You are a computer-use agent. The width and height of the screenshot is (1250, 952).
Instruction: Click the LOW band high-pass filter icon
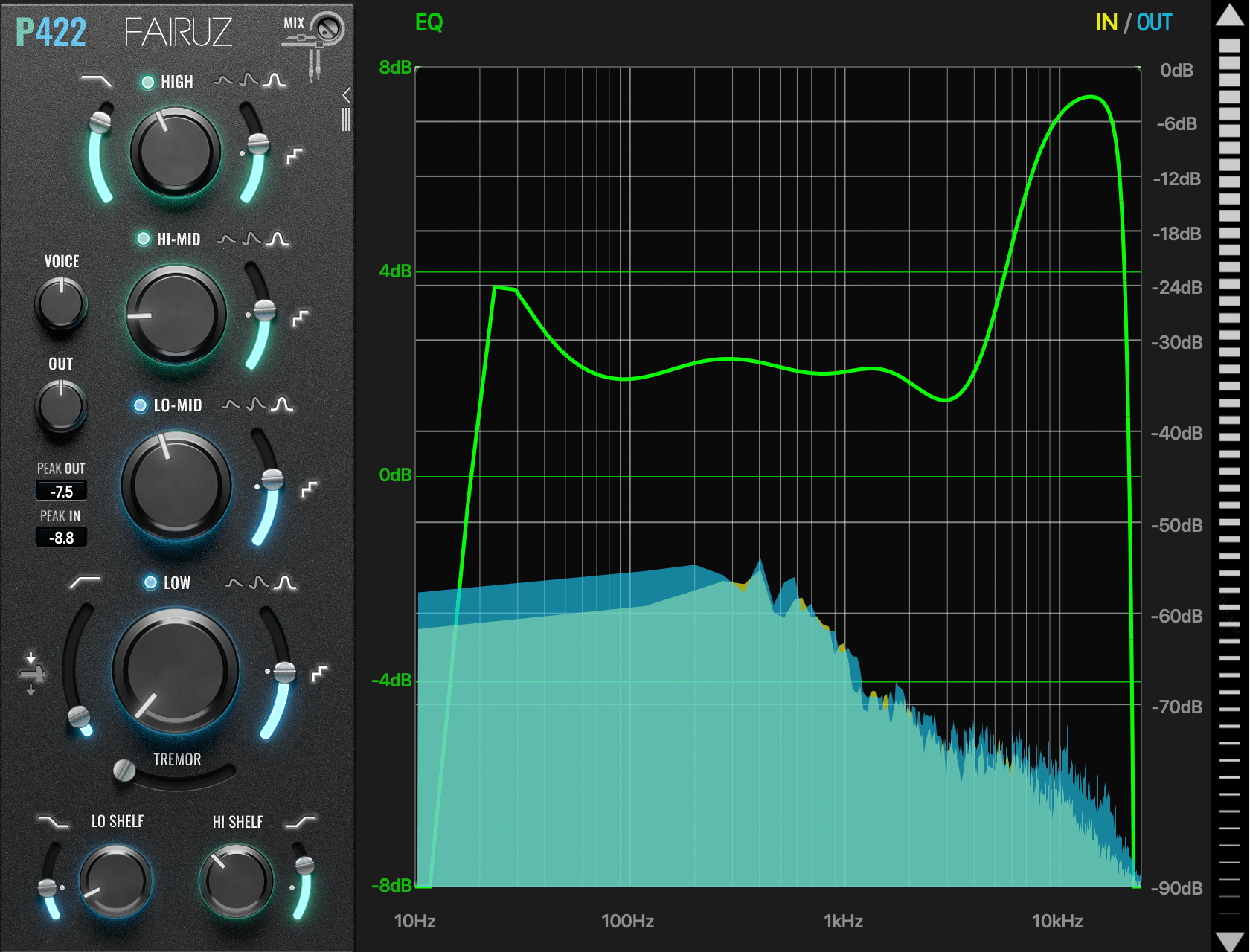point(84,582)
